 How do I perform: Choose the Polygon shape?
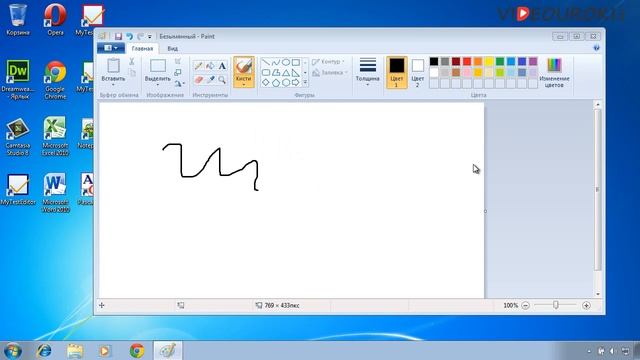pyautogui.click(x=276, y=73)
